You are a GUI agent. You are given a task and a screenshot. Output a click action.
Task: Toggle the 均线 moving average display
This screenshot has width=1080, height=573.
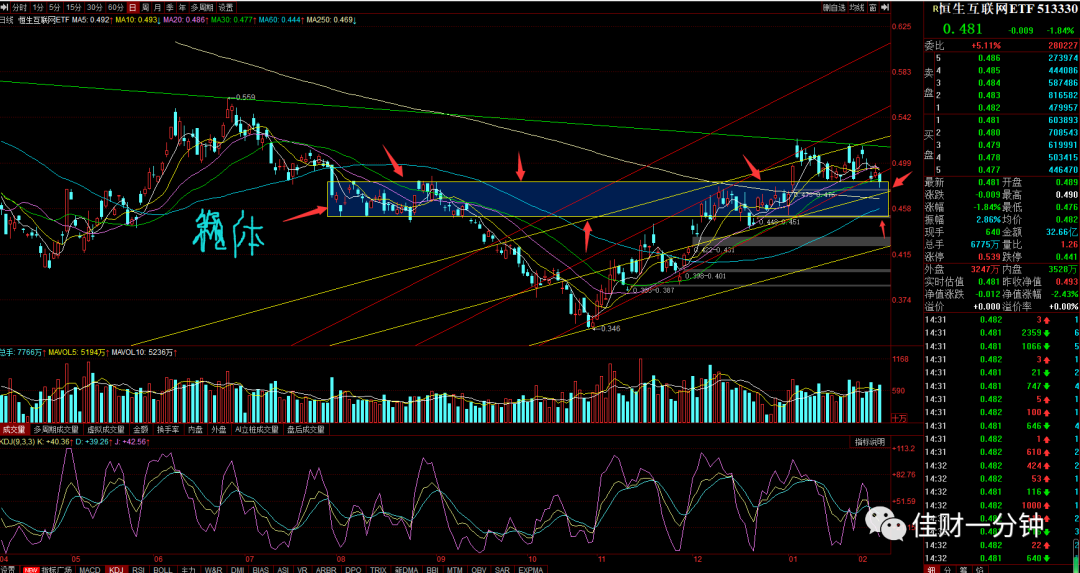[857, 8]
